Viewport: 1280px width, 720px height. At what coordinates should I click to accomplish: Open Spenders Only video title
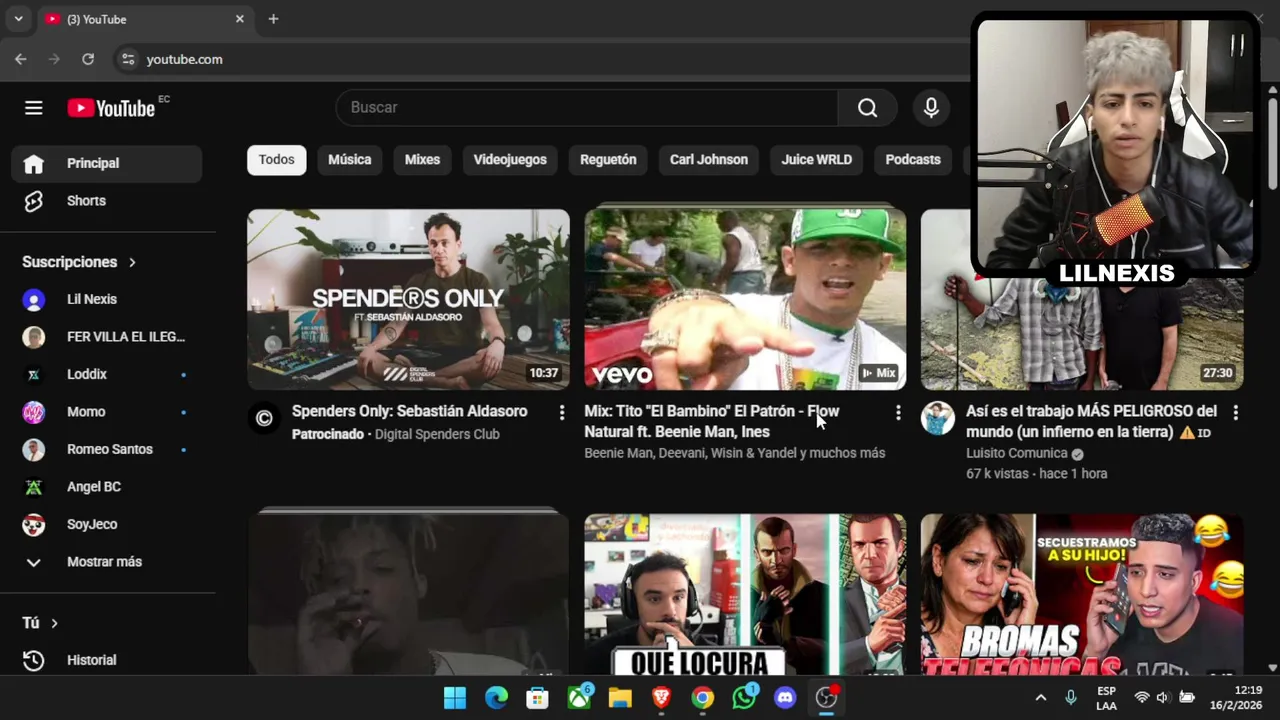pos(409,411)
